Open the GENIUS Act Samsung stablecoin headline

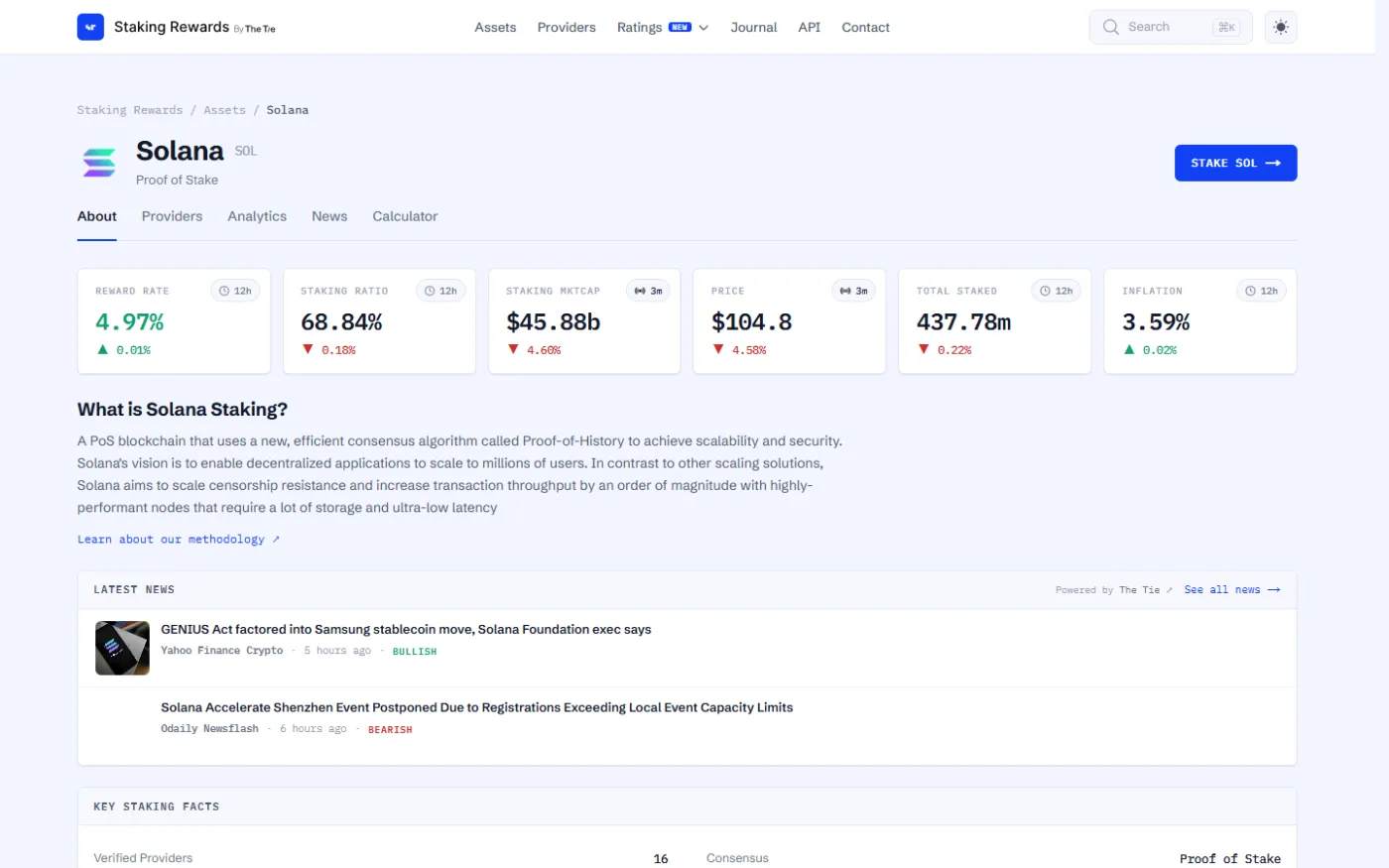(406, 630)
